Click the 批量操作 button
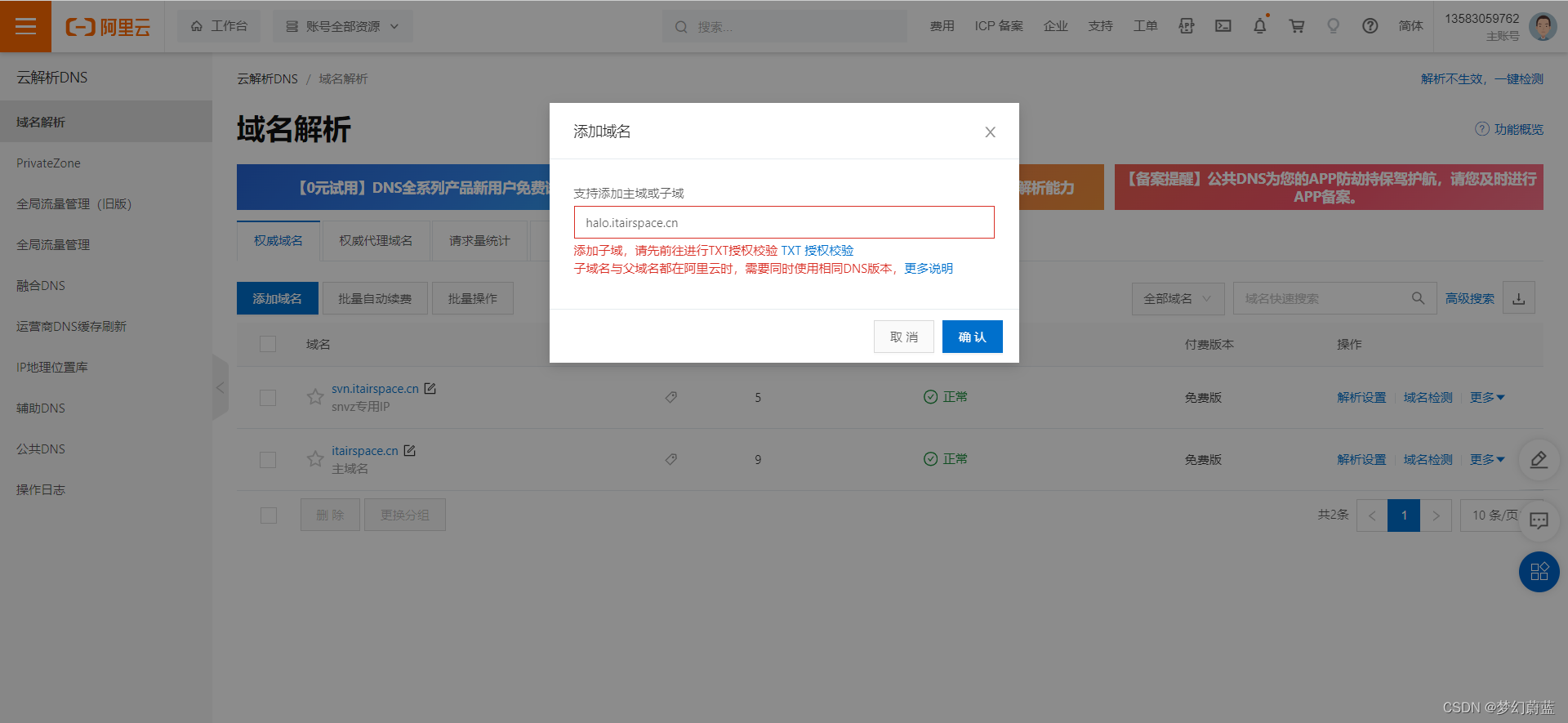 point(473,298)
